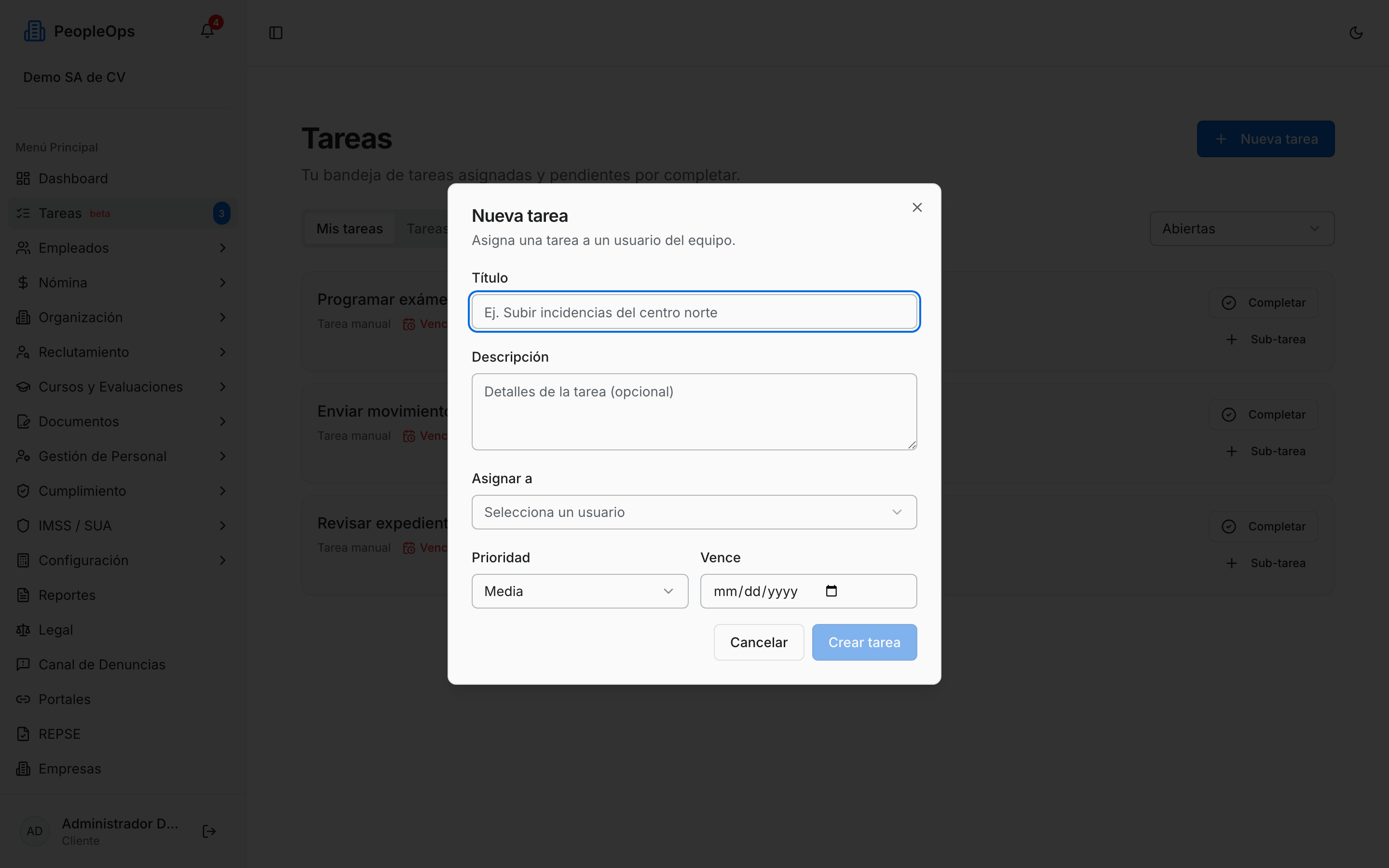Click the Cumplimiento shield-check icon
This screenshot has width=1389, height=868.
click(23, 491)
